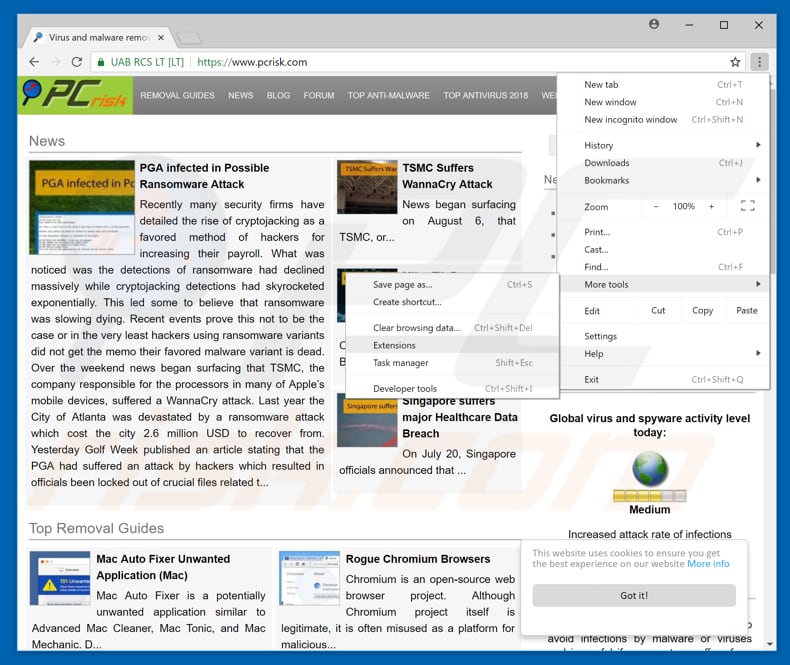Click the PCrisk logo
790x665 pixels.
pyautogui.click(x=75, y=95)
